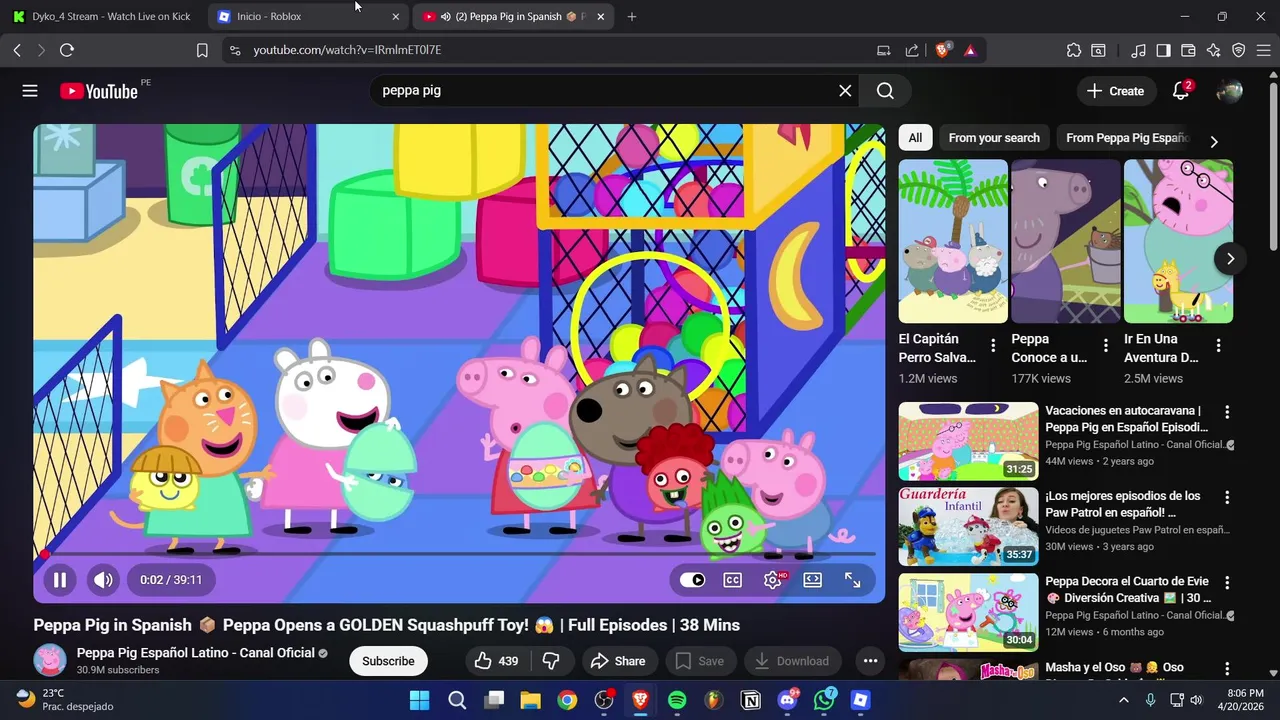1280x720 pixels.
Task: Open El Capitán Perro Salva short thumbnail
Action: (x=953, y=241)
